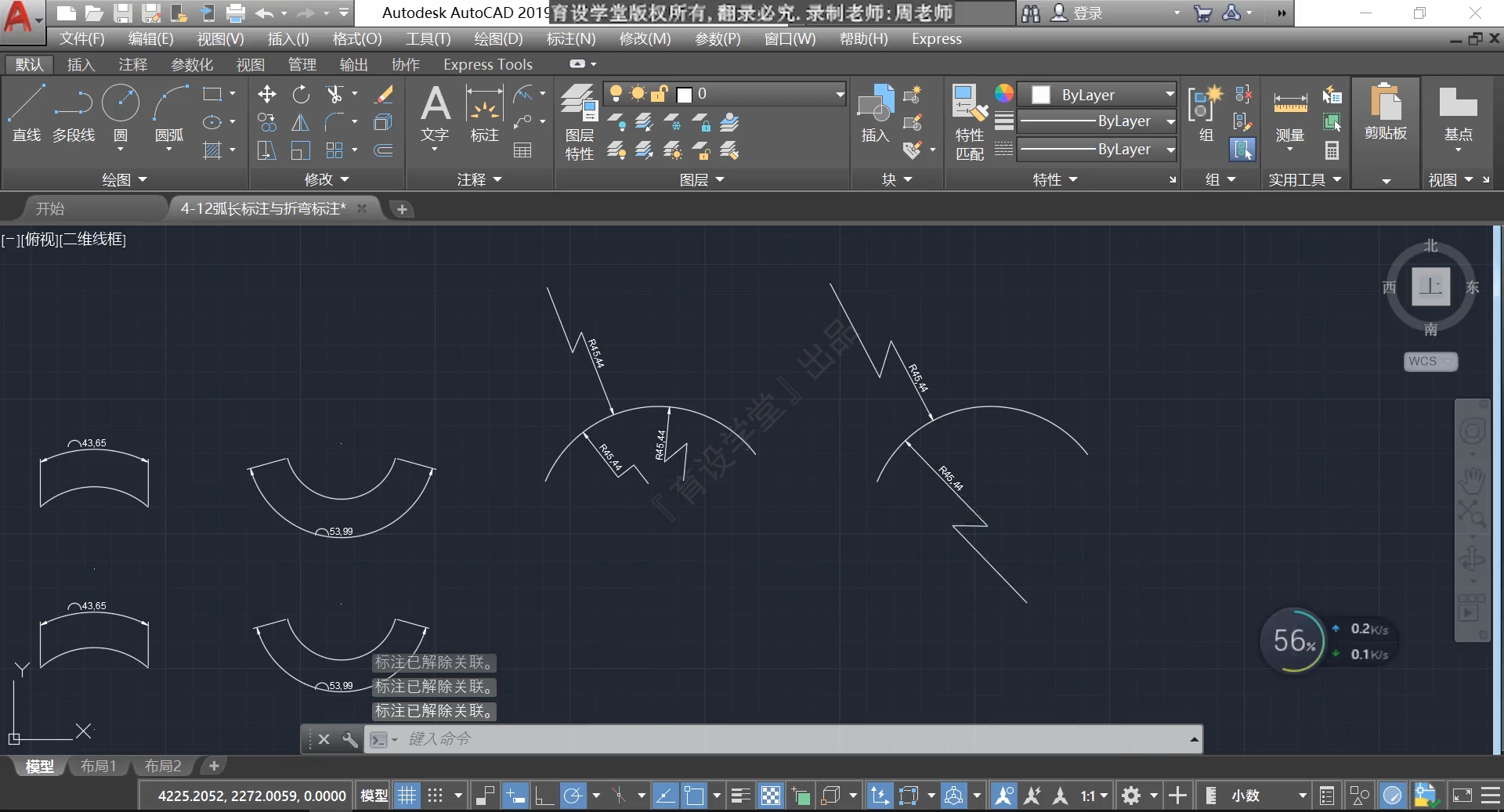The width and height of the screenshot is (1504, 812).
Task: Expand the Draw (绘图) panel
Action: pos(124,179)
